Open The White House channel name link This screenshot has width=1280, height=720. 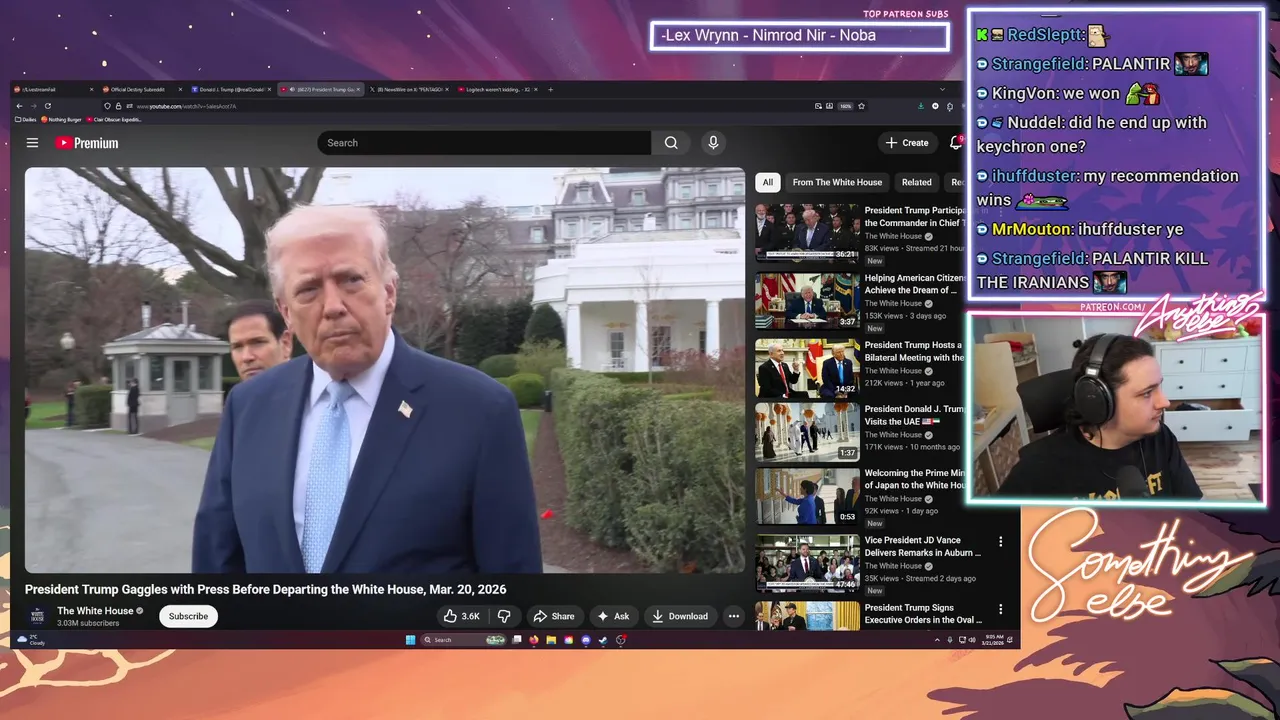point(95,611)
